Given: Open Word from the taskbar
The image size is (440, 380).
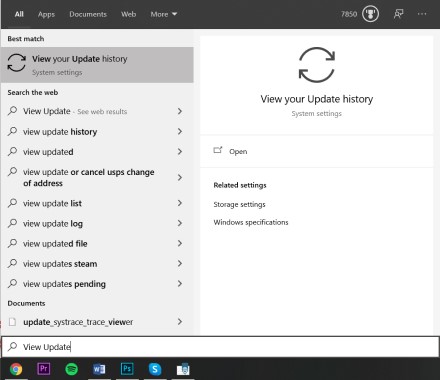Looking at the screenshot, I should click(x=99, y=369).
